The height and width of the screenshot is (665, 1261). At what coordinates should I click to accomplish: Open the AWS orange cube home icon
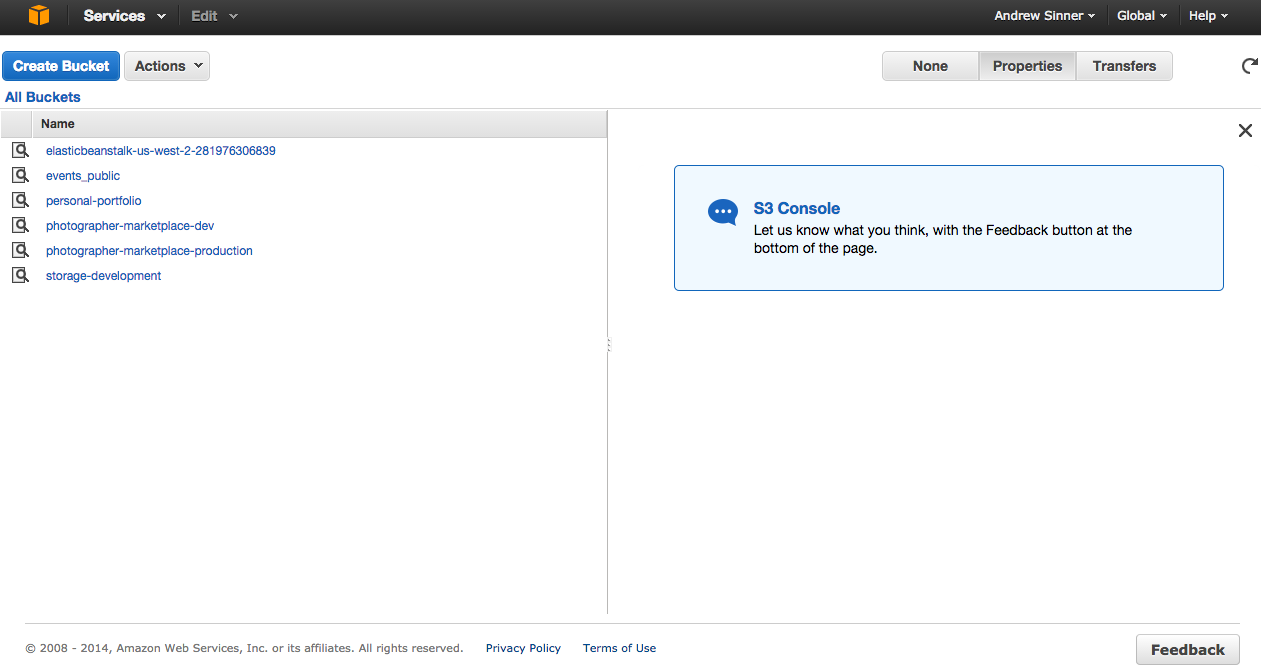tap(39, 15)
